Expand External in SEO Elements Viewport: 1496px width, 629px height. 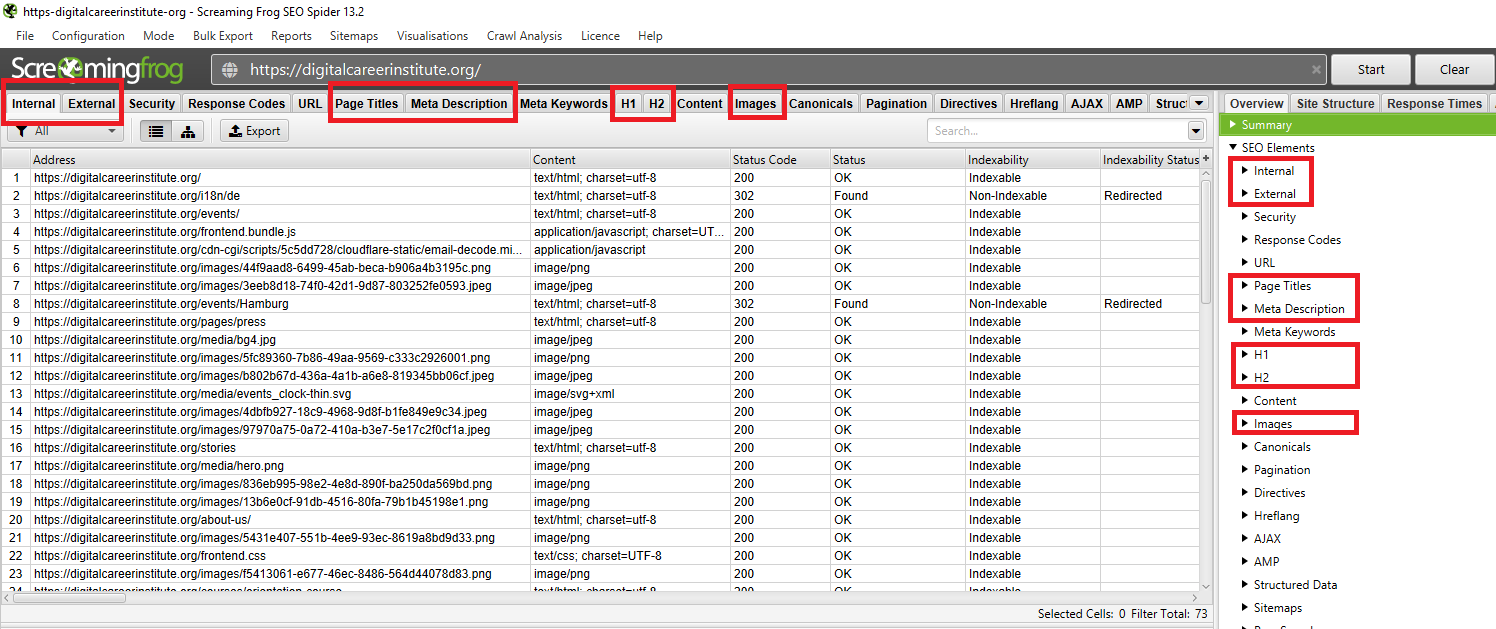(x=1245, y=194)
